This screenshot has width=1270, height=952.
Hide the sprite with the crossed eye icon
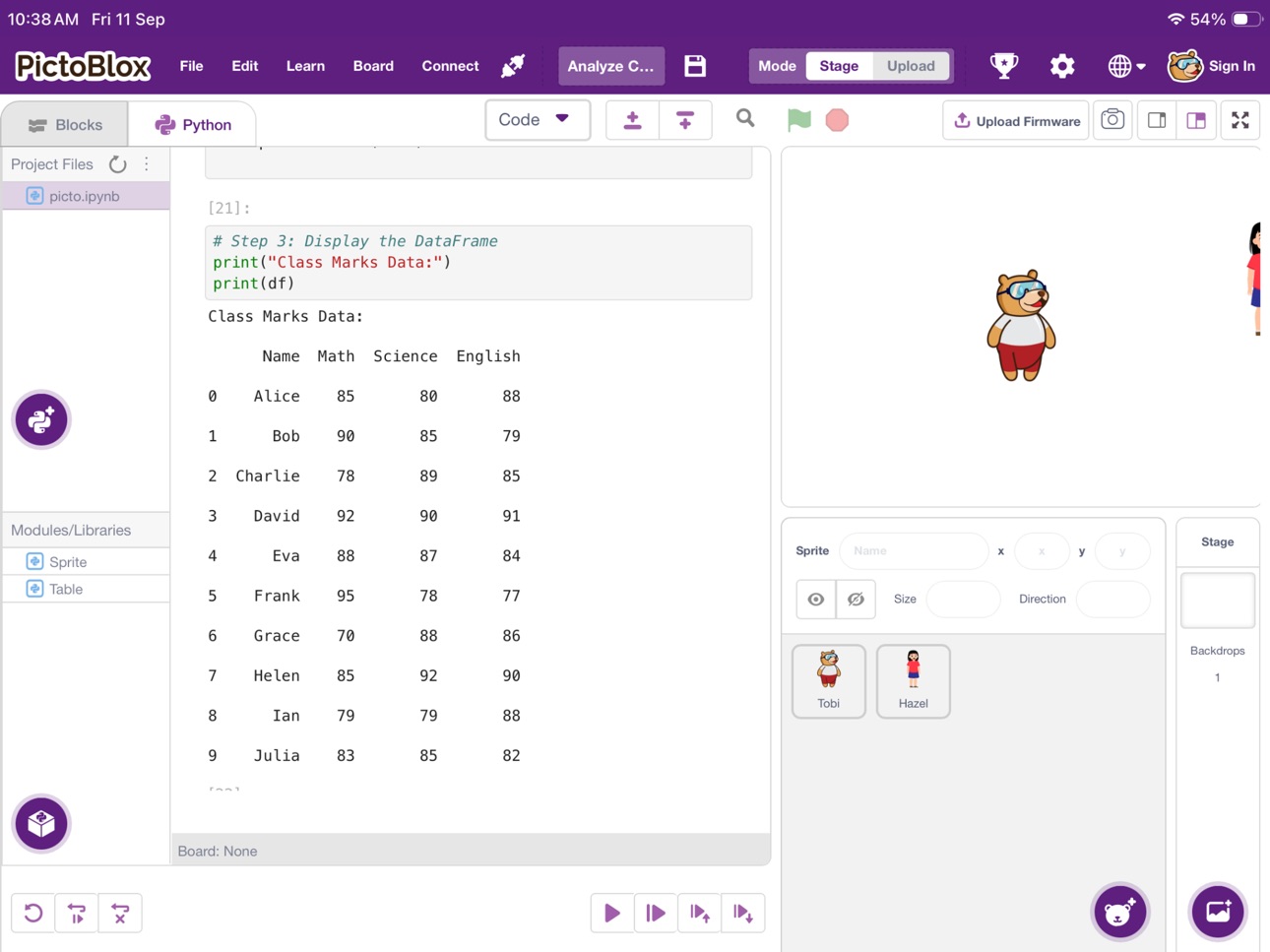coord(856,599)
